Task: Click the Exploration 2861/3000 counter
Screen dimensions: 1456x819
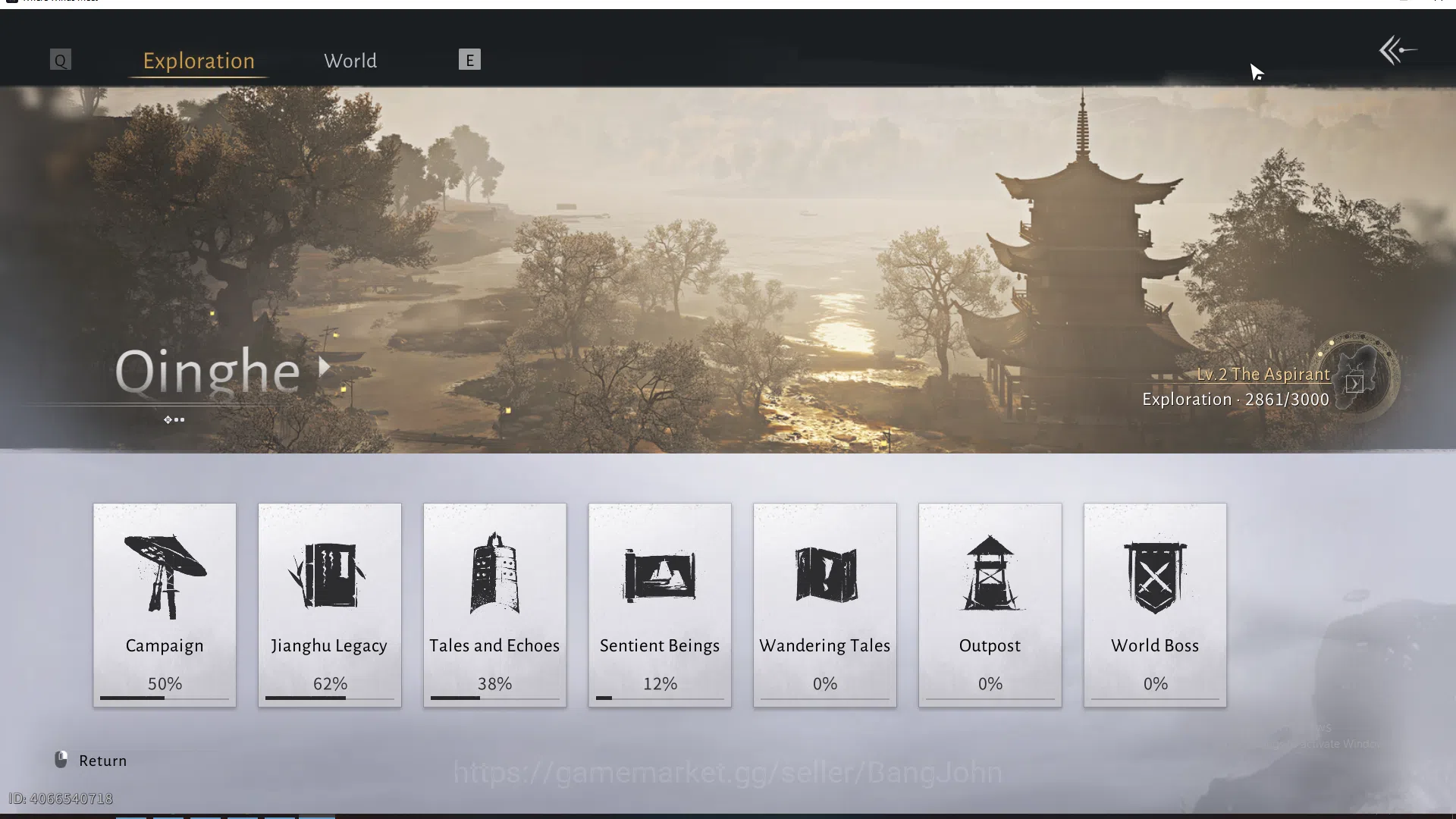Action: pos(1235,400)
